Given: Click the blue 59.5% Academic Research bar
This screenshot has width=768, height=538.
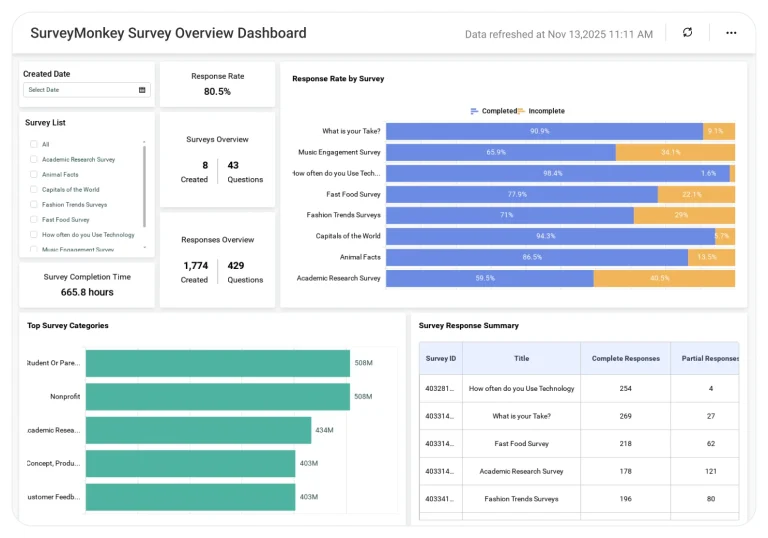Looking at the screenshot, I should 490,278.
